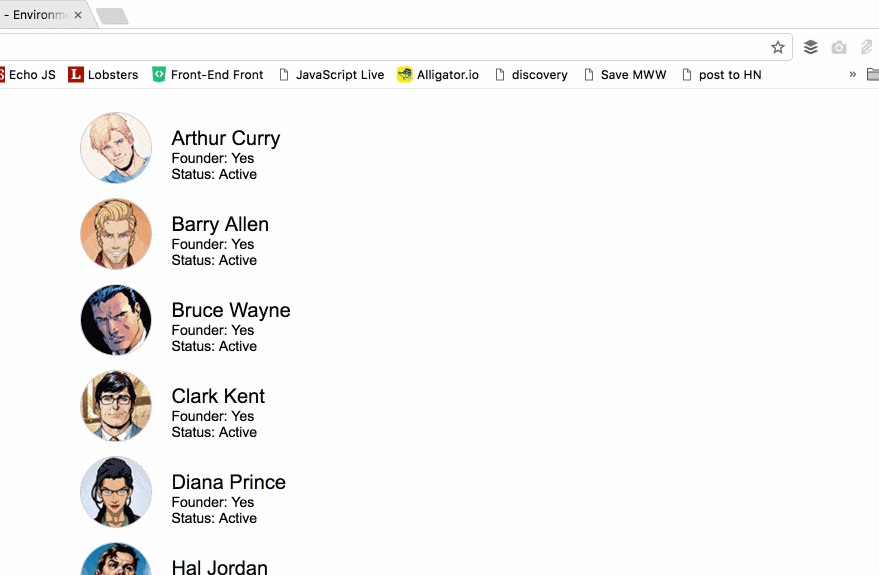Viewport: 879px width, 575px height.
Task: Click the Lobsters bookmark's red favicon
Action: 76,74
